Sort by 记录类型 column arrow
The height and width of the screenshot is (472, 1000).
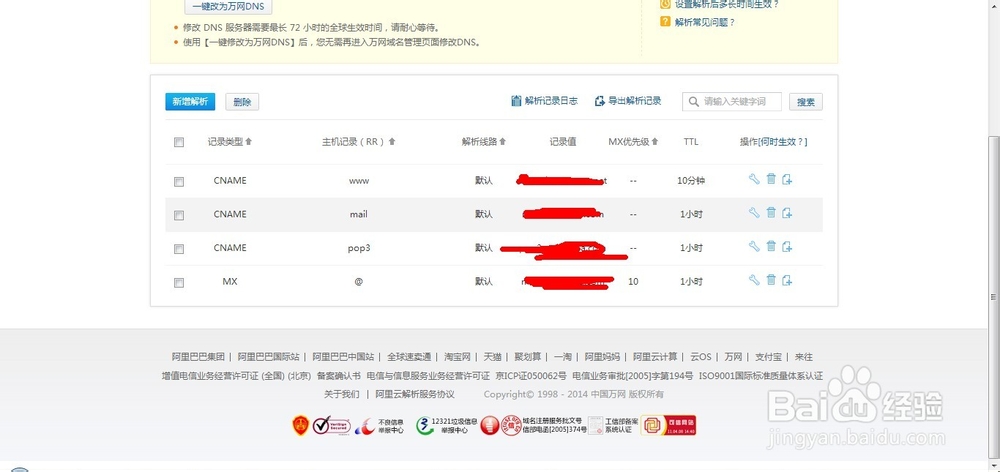[x=249, y=142]
